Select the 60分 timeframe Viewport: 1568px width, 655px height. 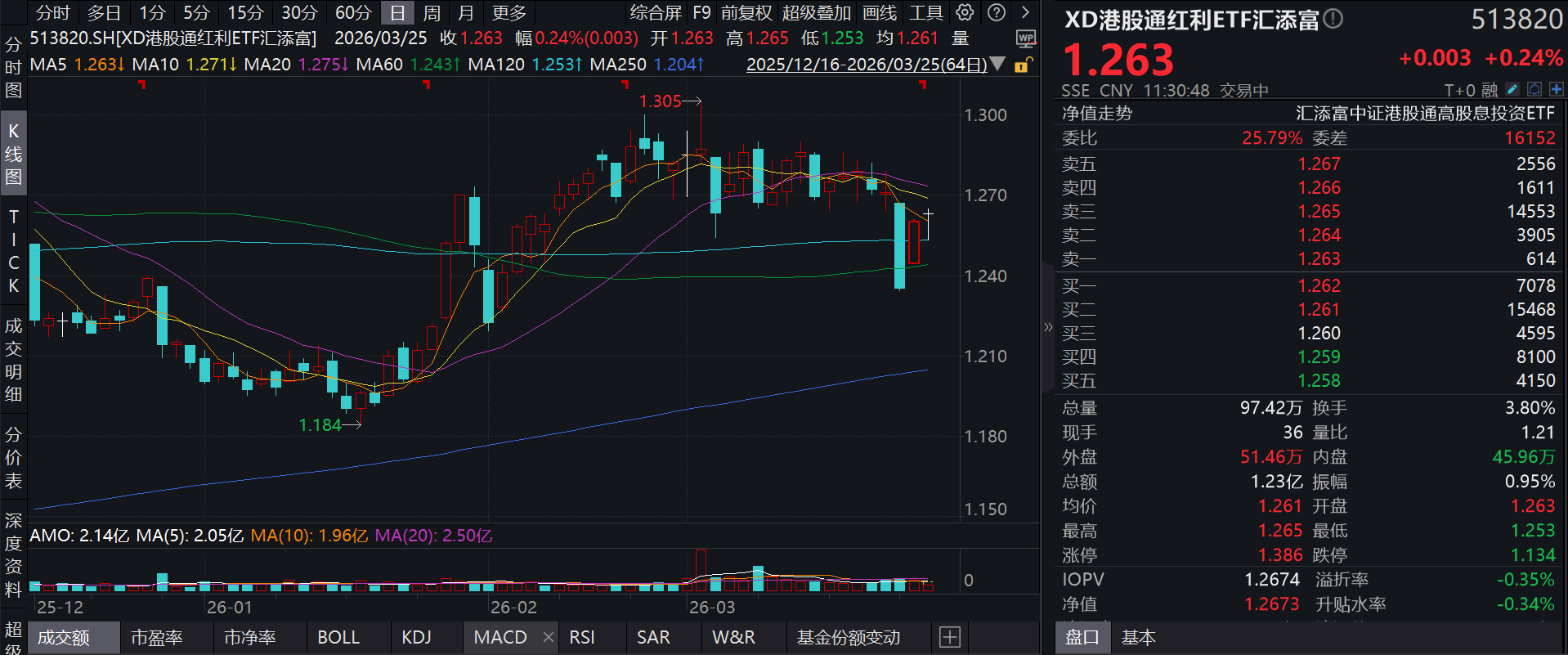[x=353, y=13]
